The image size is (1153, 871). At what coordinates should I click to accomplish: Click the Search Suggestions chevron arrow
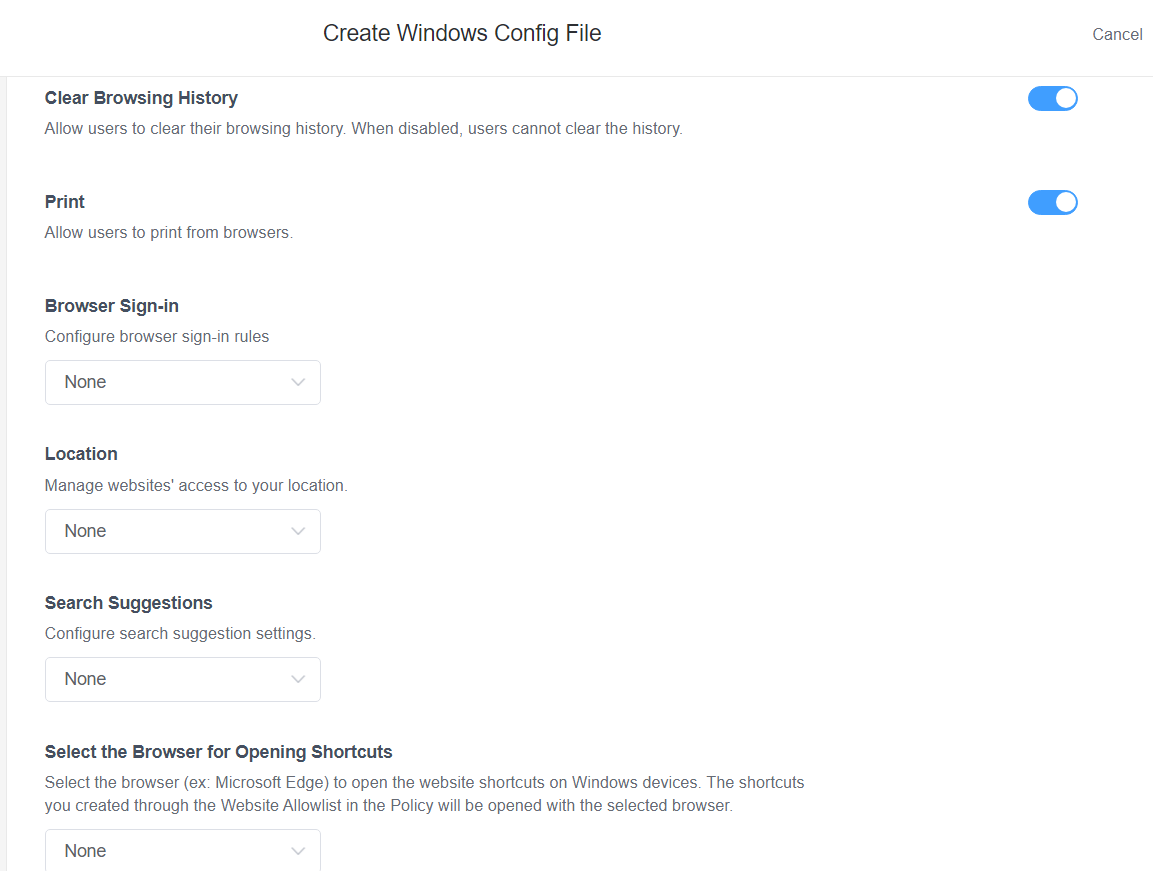(x=298, y=679)
